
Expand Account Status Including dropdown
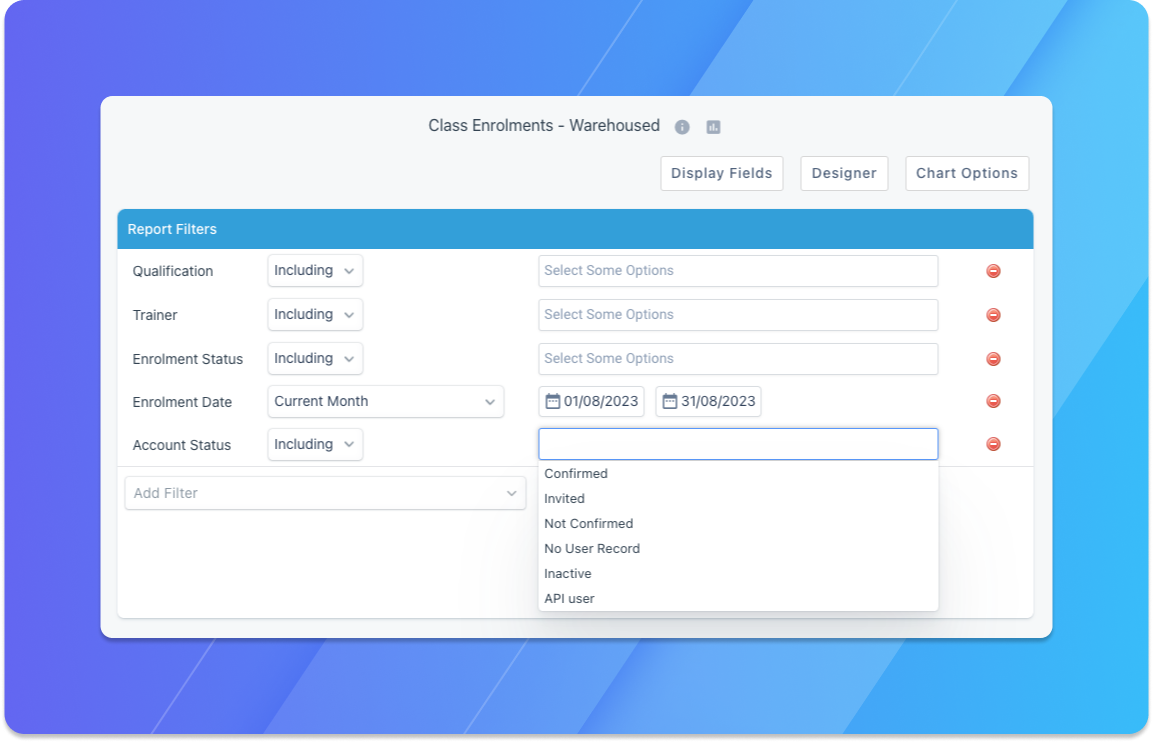coord(315,444)
